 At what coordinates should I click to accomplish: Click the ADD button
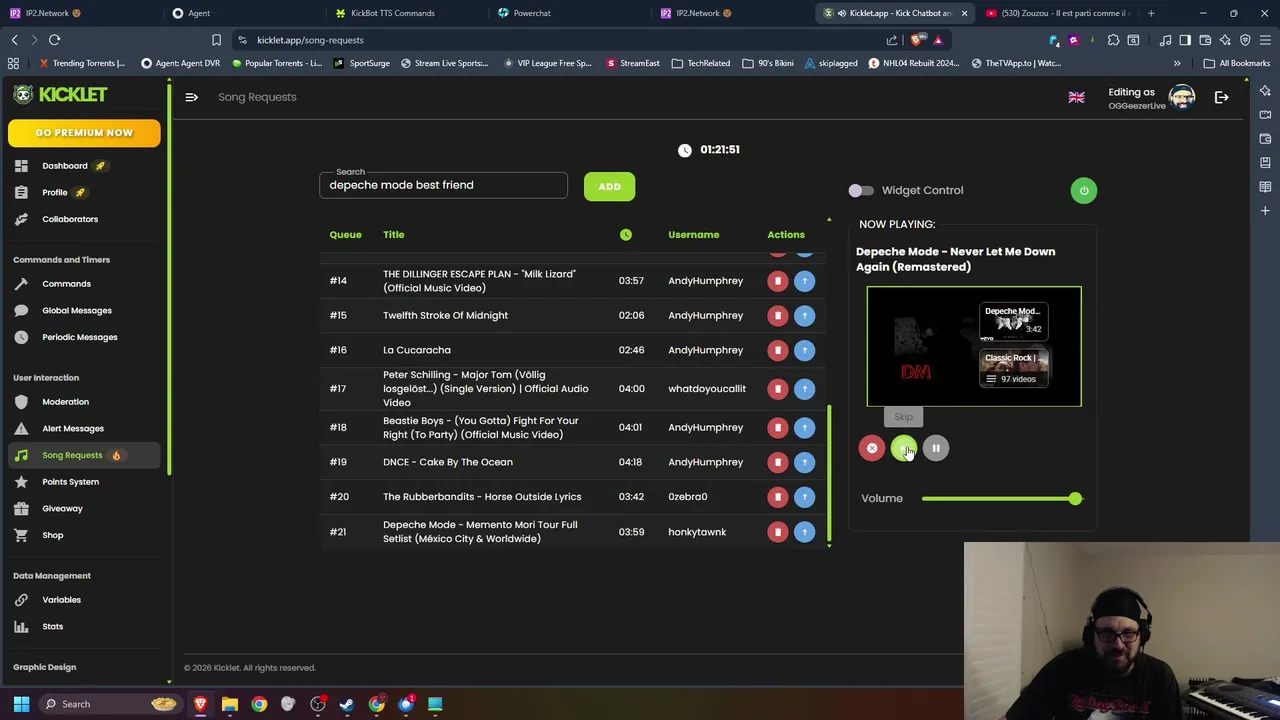click(609, 186)
